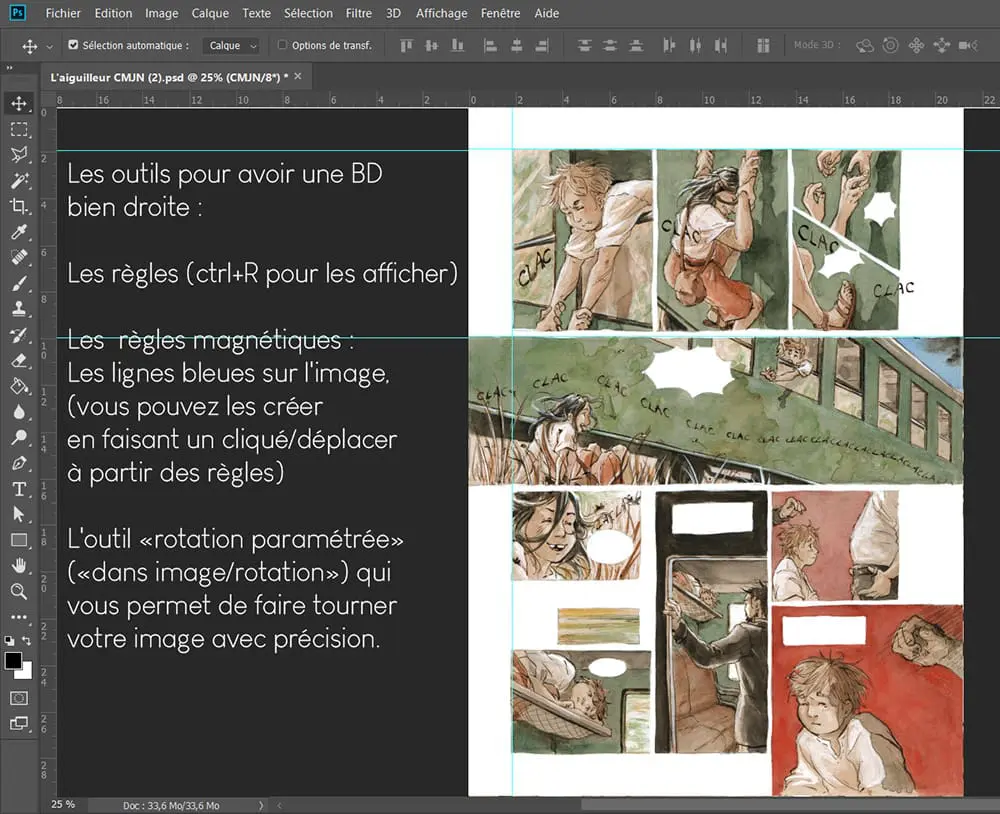Open the Move tool preset picker arrow
1000x814 pixels.
pyautogui.click(x=50, y=46)
